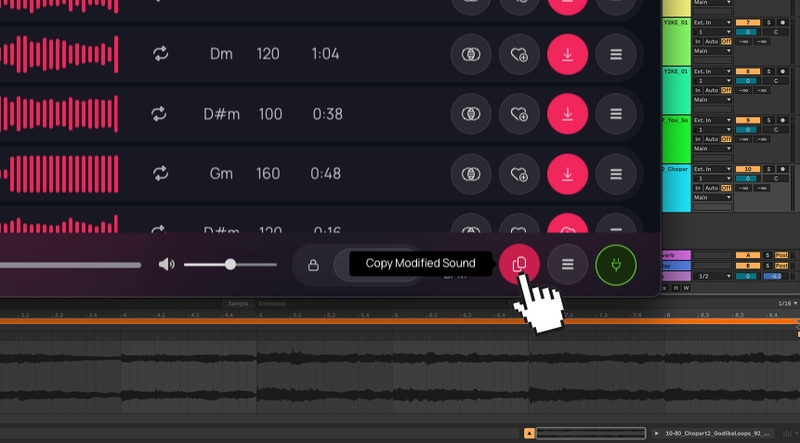The height and width of the screenshot is (443, 800).
Task: Set track 9 monitoring to Off
Action: click(726, 139)
